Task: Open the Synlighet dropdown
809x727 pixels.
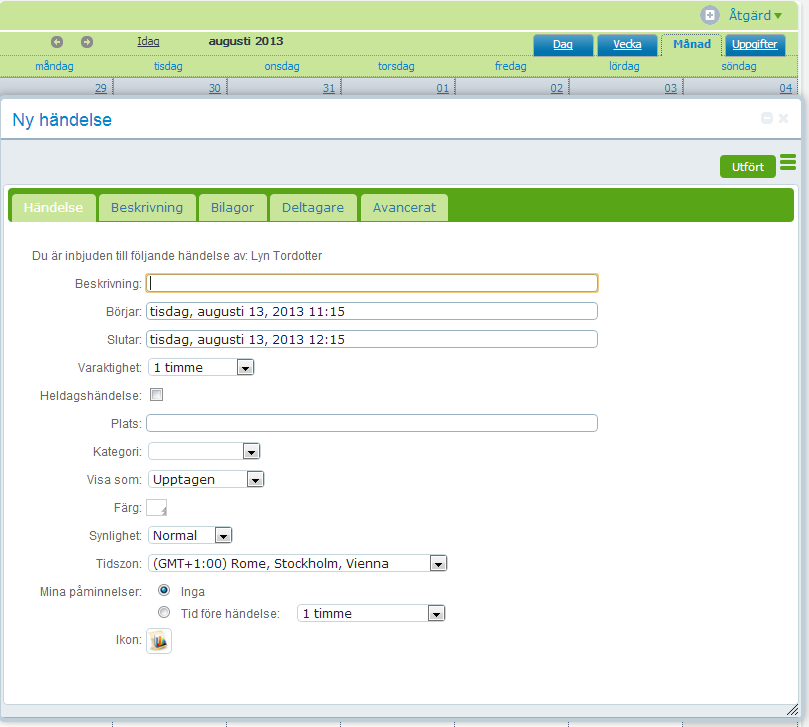Action: pos(190,535)
